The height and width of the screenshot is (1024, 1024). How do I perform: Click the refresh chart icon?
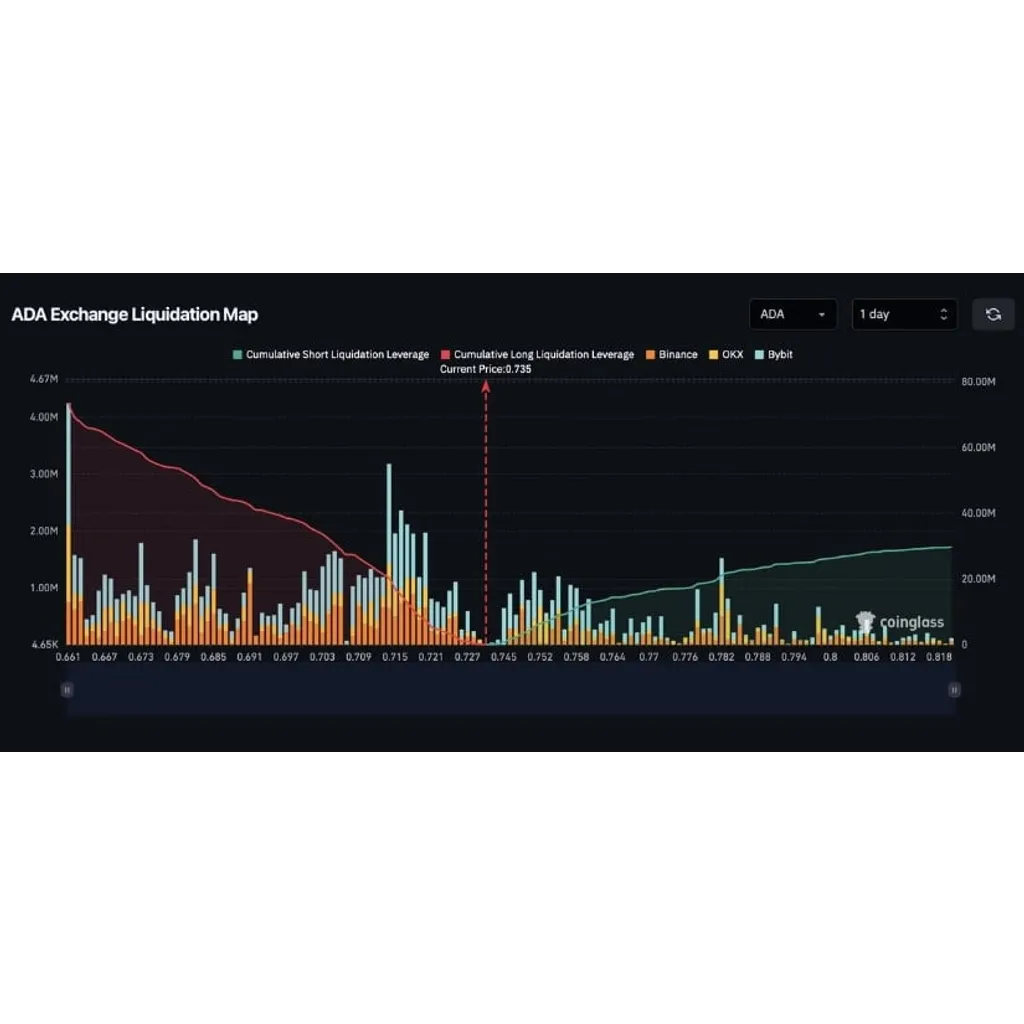coord(993,314)
